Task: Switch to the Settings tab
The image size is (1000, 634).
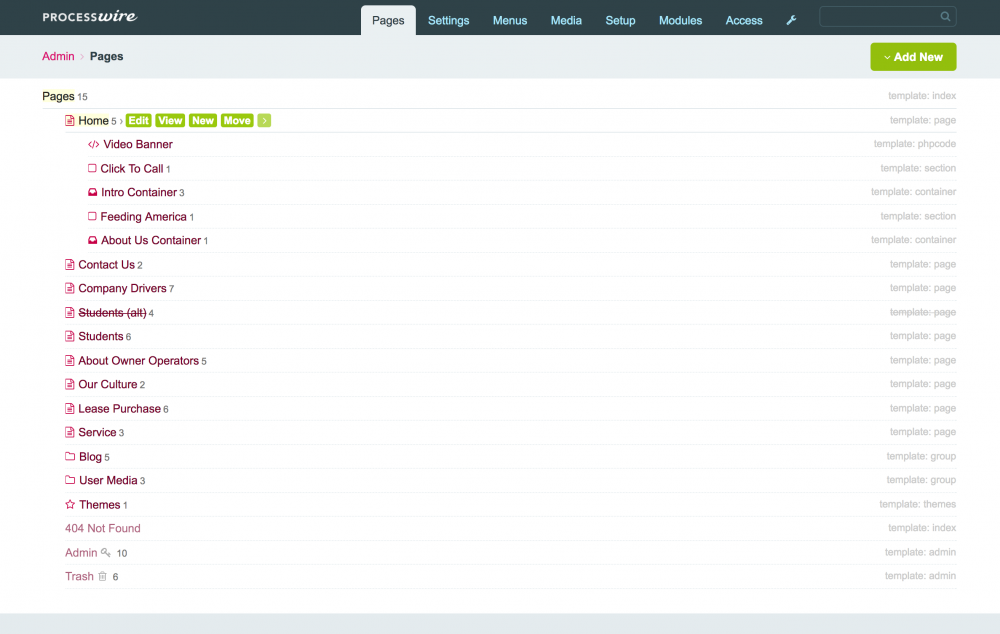Action: pos(448,20)
